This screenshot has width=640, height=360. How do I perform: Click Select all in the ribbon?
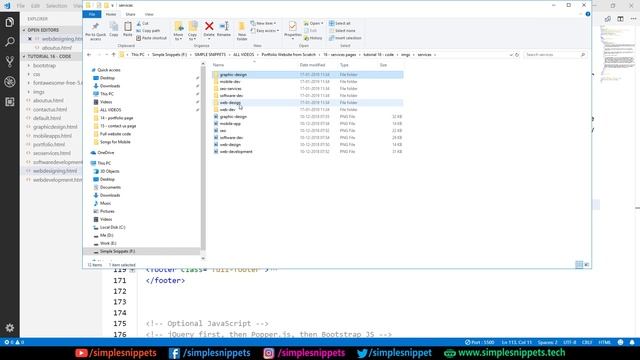click(x=340, y=23)
